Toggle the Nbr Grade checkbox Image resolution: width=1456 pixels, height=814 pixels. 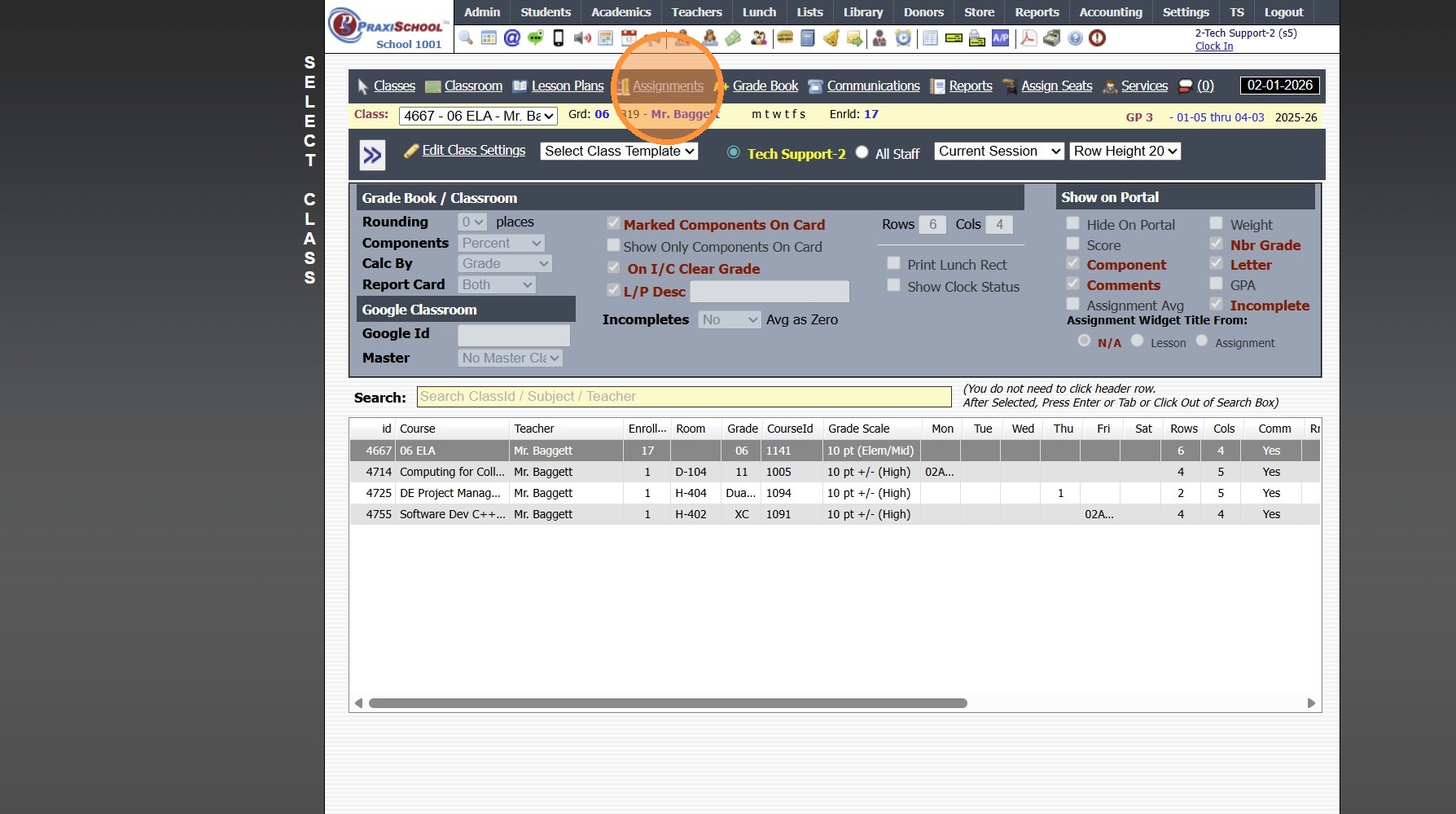(x=1216, y=244)
